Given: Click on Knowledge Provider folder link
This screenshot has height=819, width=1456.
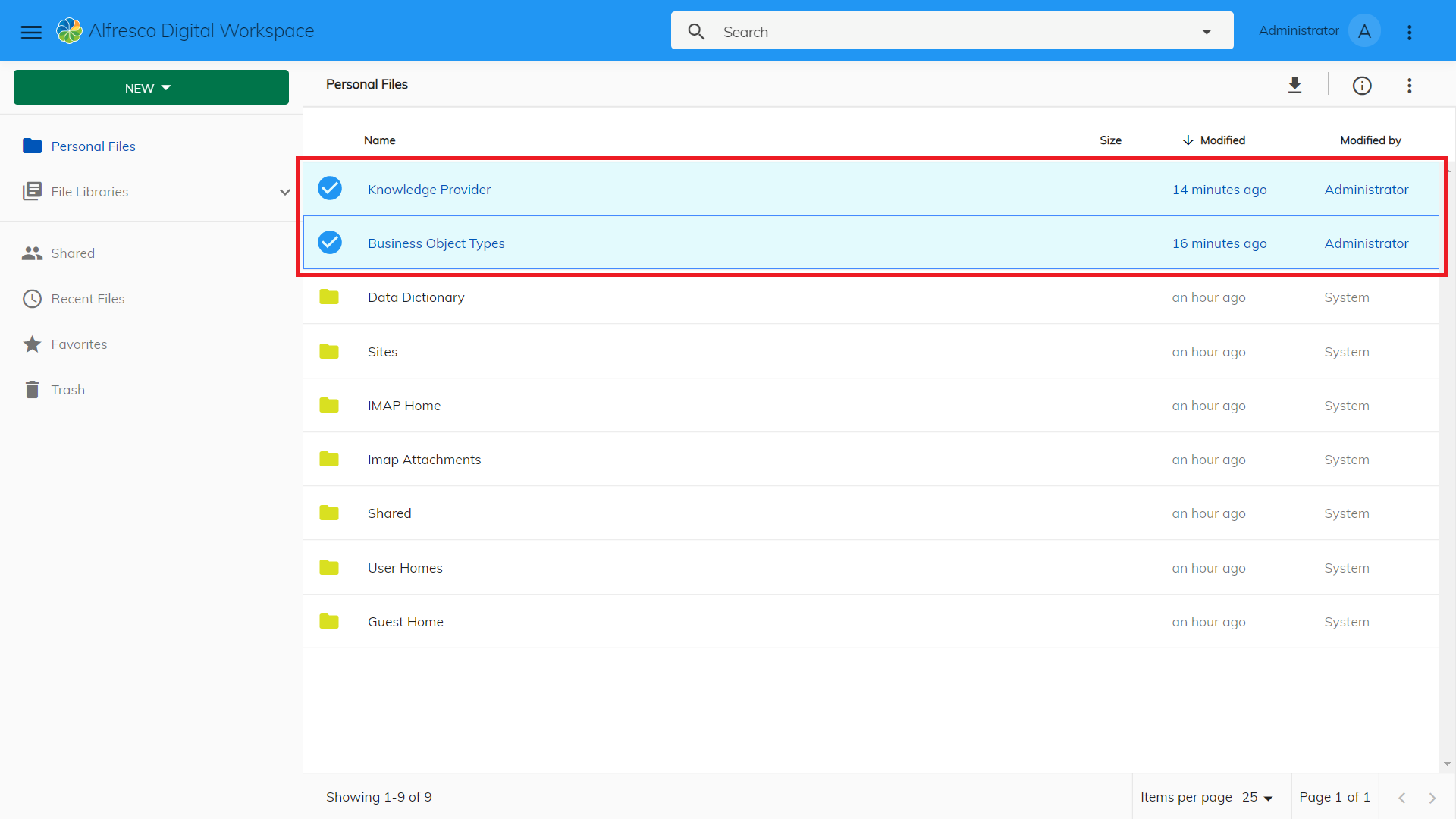Looking at the screenshot, I should pyautogui.click(x=429, y=189).
